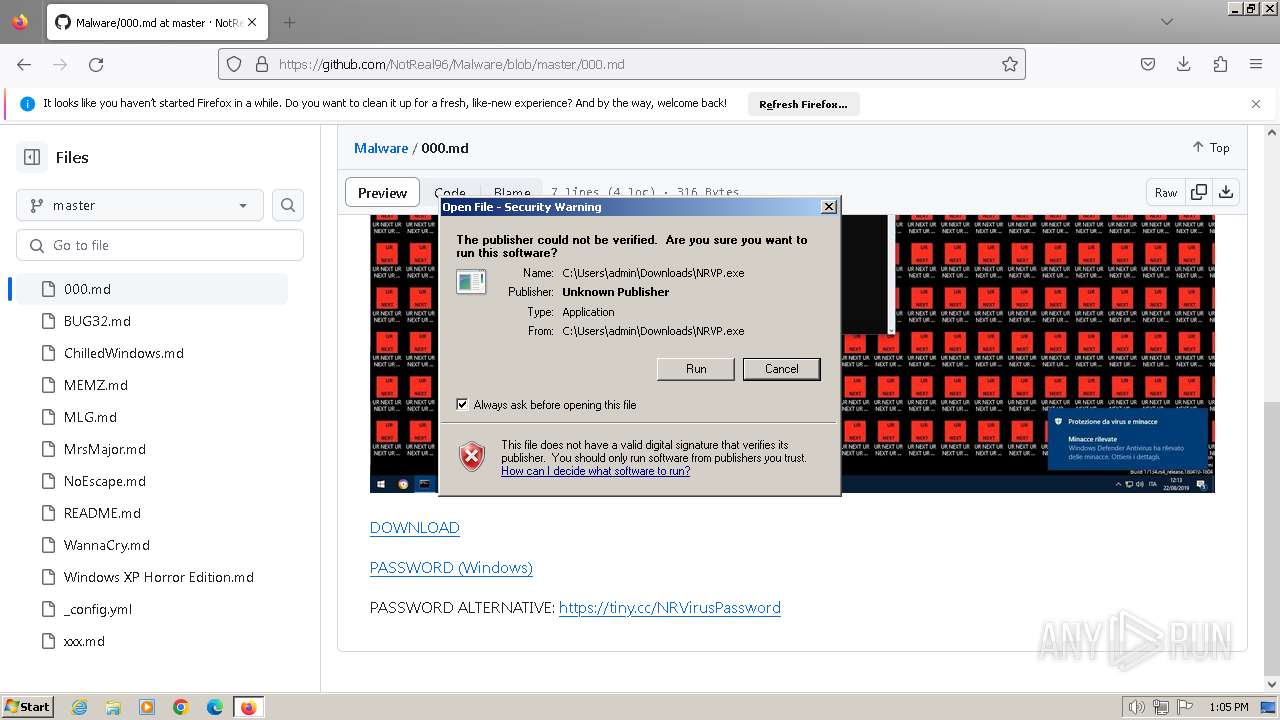The width and height of the screenshot is (1280, 720).
Task: Open the Raw file view
Action: (1166, 192)
